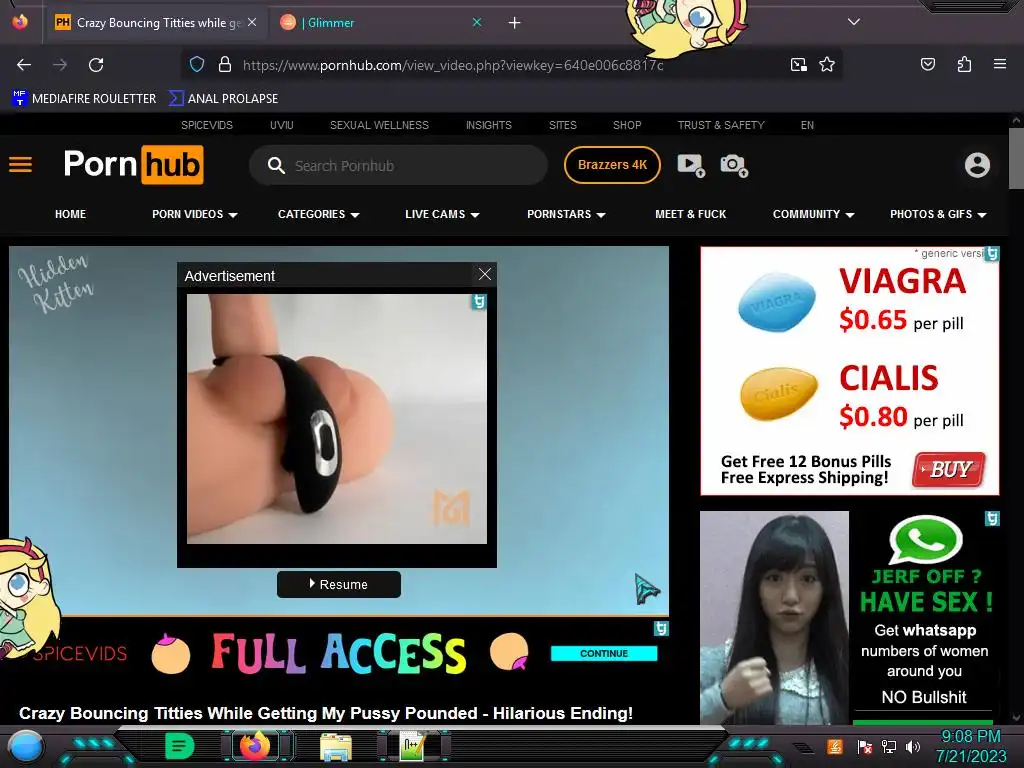The image size is (1024, 768).
Task: Click the Brazzers 4K button
Action: [612, 165]
